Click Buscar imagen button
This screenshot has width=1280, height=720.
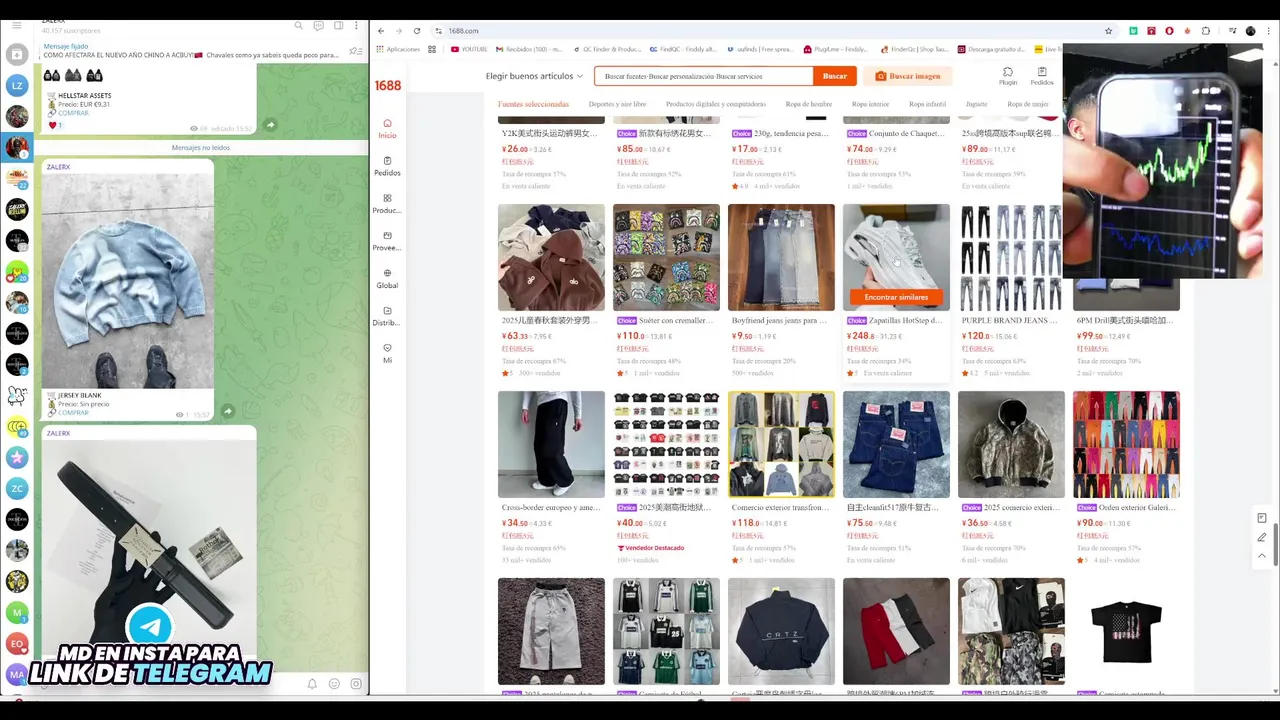click(908, 76)
